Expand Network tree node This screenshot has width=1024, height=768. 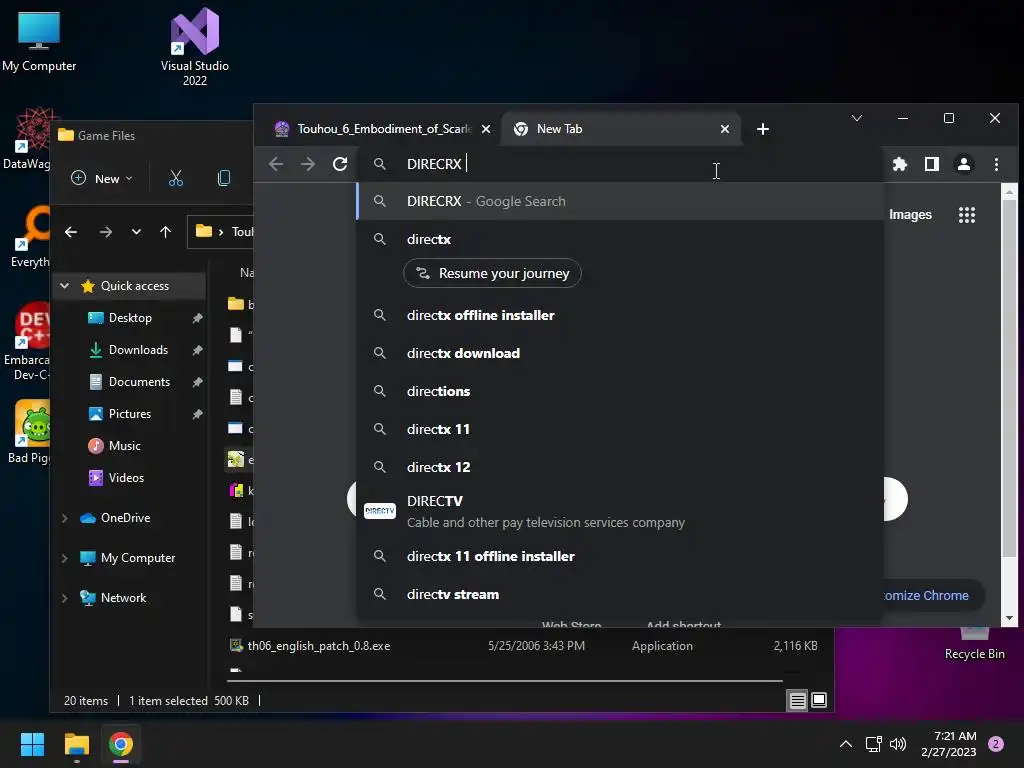point(65,598)
